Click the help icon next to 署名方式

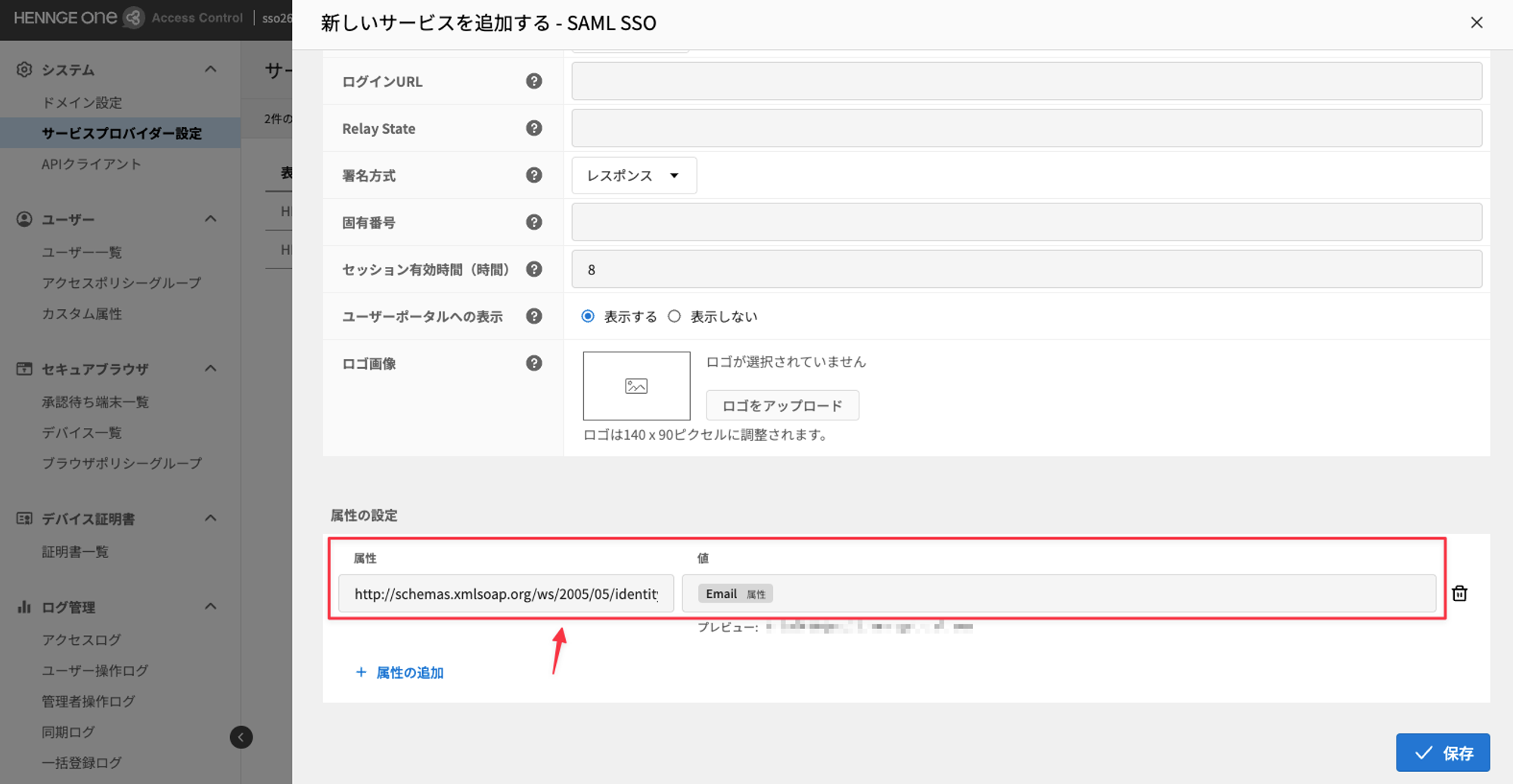tap(534, 175)
